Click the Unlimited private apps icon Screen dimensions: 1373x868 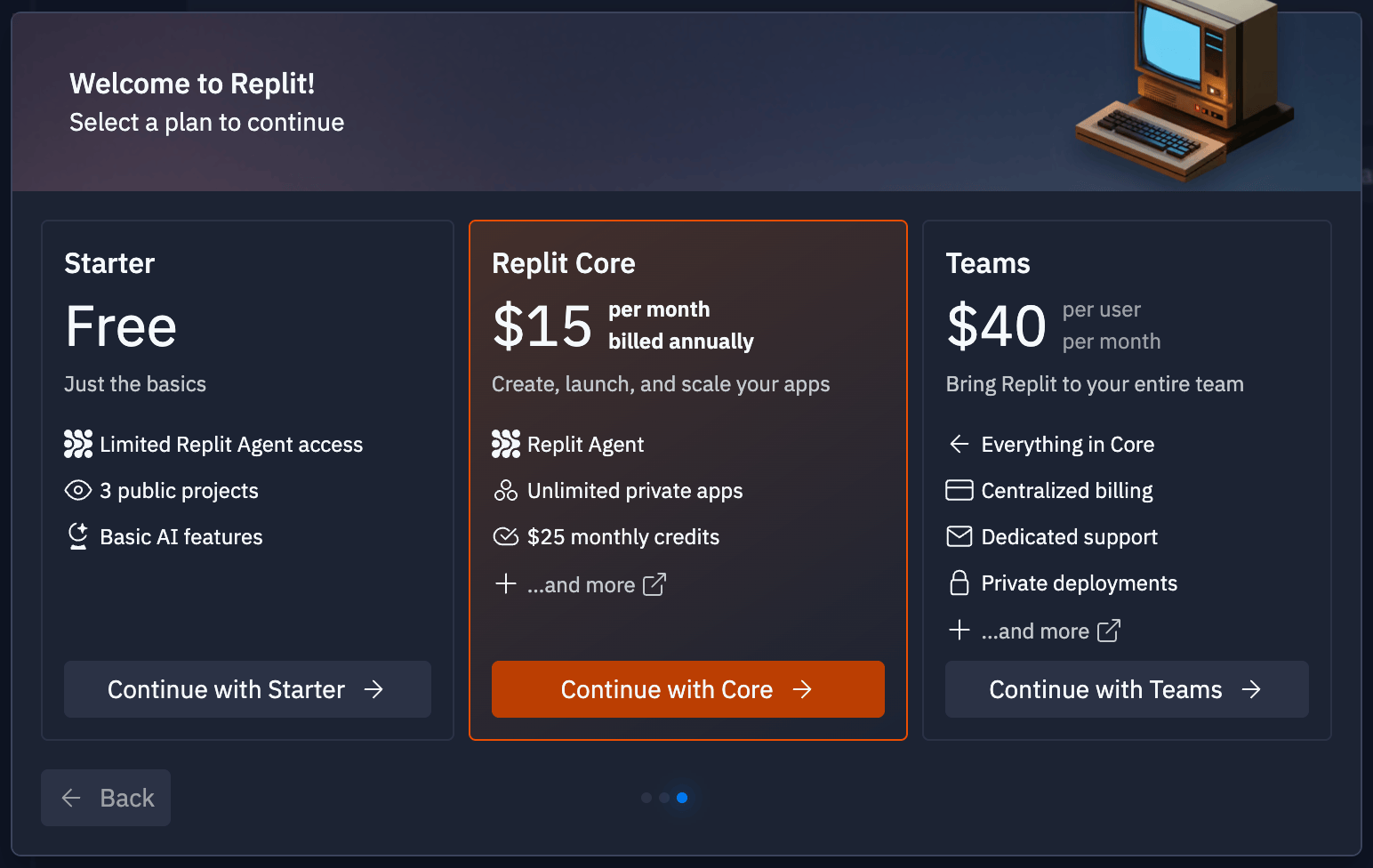tap(506, 490)
